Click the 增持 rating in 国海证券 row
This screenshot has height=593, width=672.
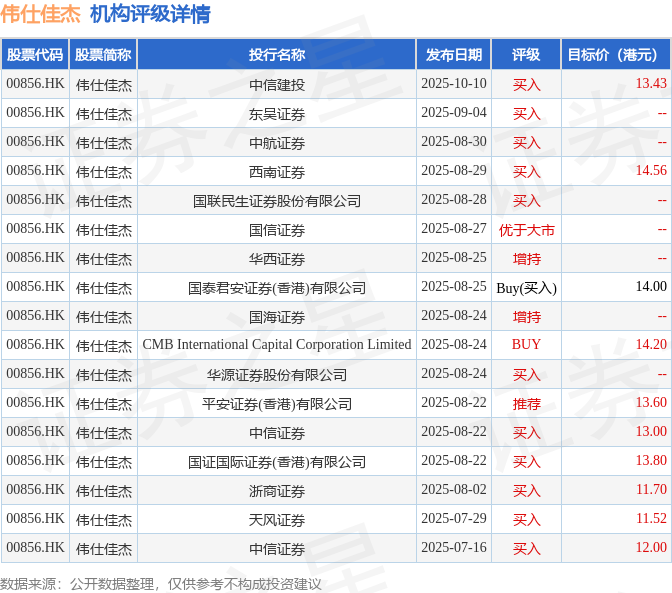[526, 317]
